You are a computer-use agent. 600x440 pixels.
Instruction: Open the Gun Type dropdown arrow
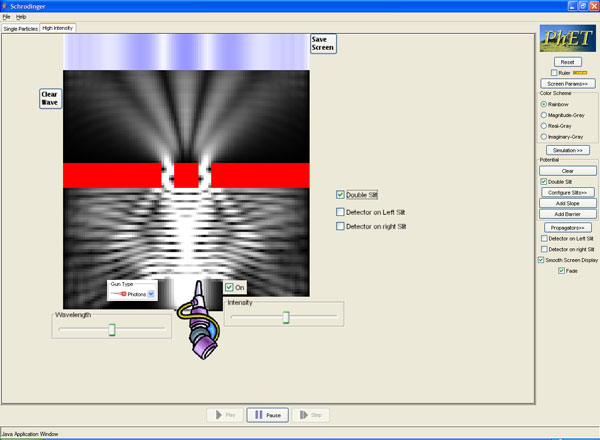(151, 294)
